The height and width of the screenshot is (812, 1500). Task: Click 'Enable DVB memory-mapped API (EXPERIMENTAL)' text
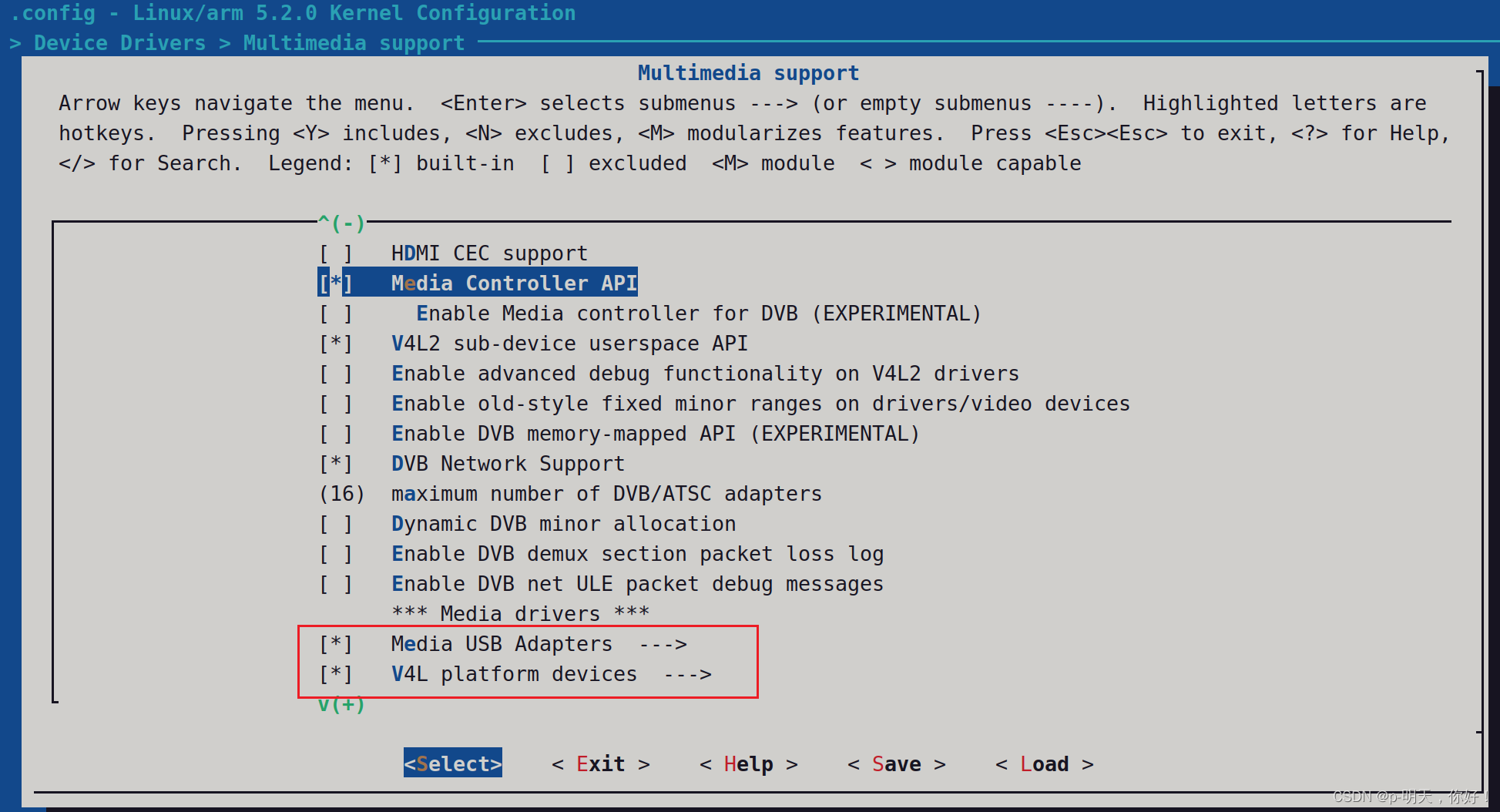pyautogui.click(x=656, y=434)
